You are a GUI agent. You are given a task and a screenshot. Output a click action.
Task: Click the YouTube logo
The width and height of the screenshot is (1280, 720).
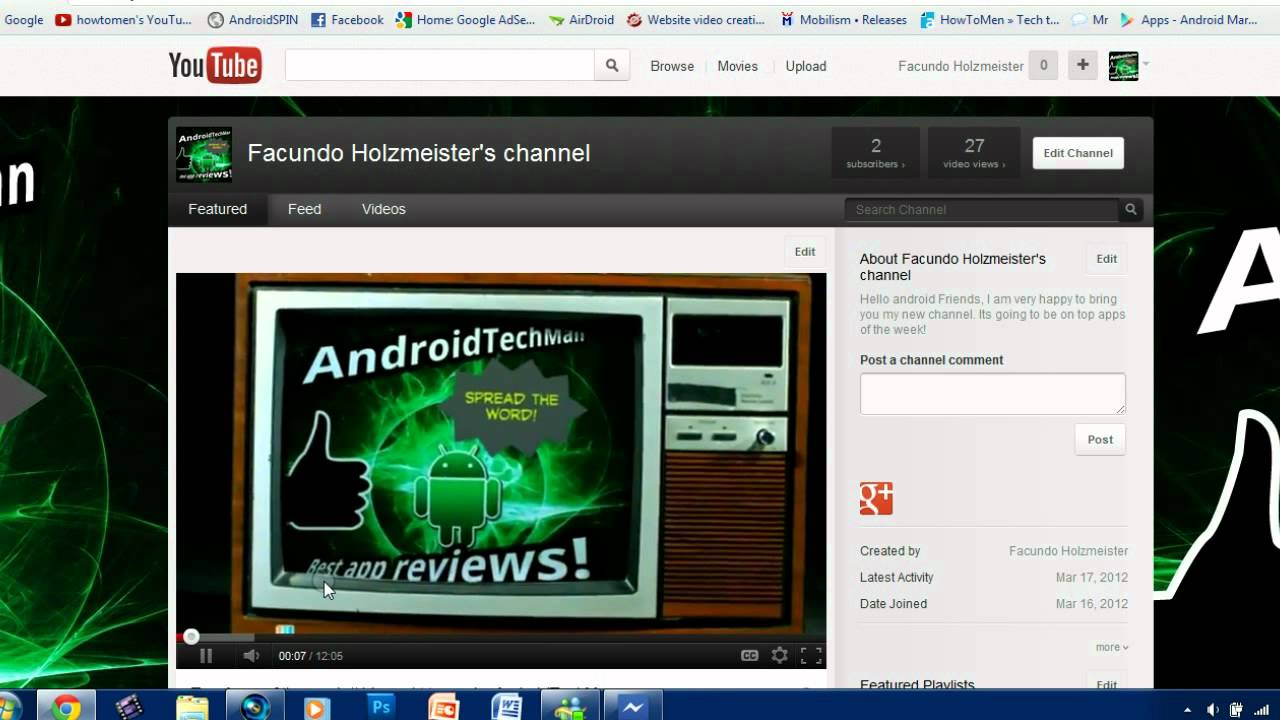pos(215,66)
